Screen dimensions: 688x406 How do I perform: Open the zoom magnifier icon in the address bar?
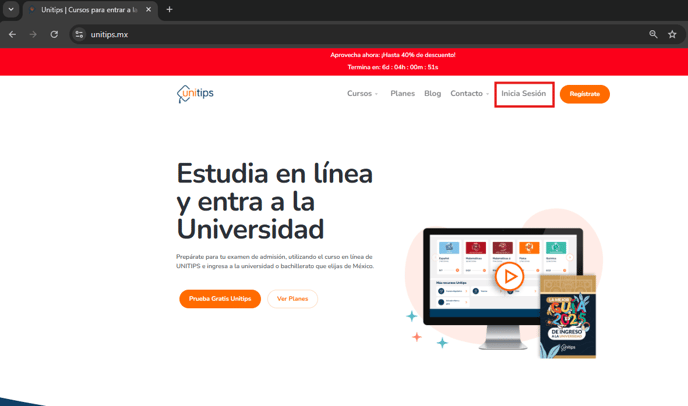click(x=653, y=34)
